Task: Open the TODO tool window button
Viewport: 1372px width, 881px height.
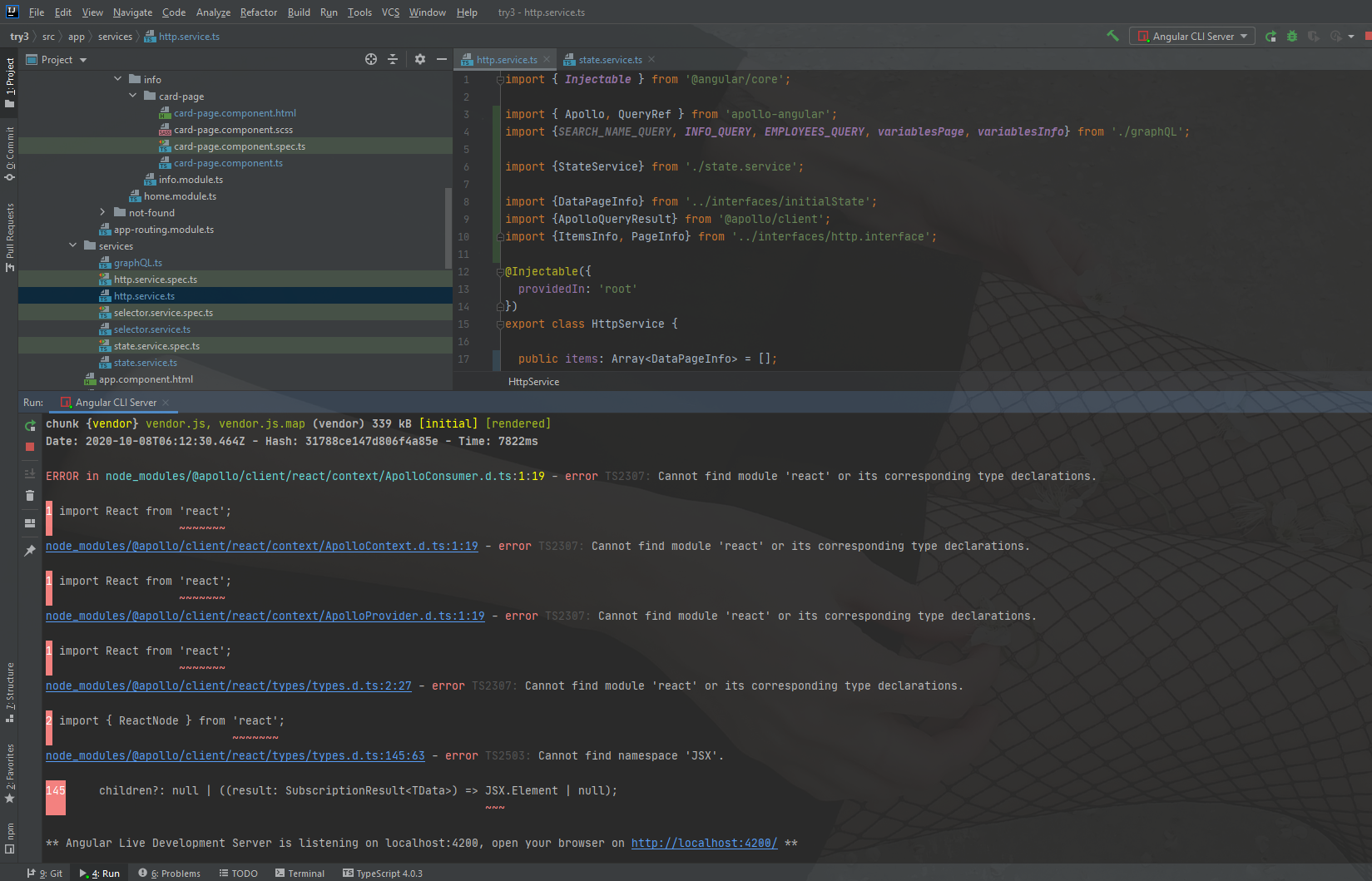Action: [x=238, y=873]
